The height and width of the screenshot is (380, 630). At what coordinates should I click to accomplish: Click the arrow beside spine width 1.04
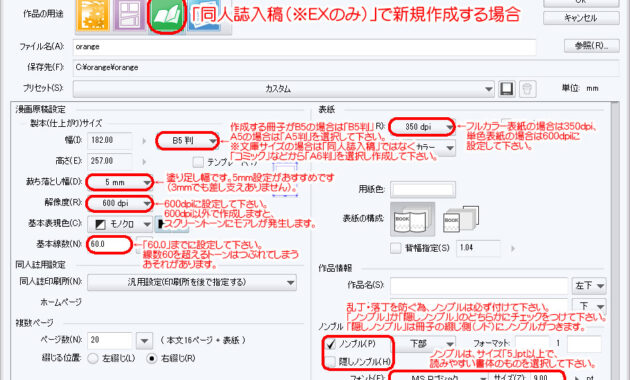point(513,248)
